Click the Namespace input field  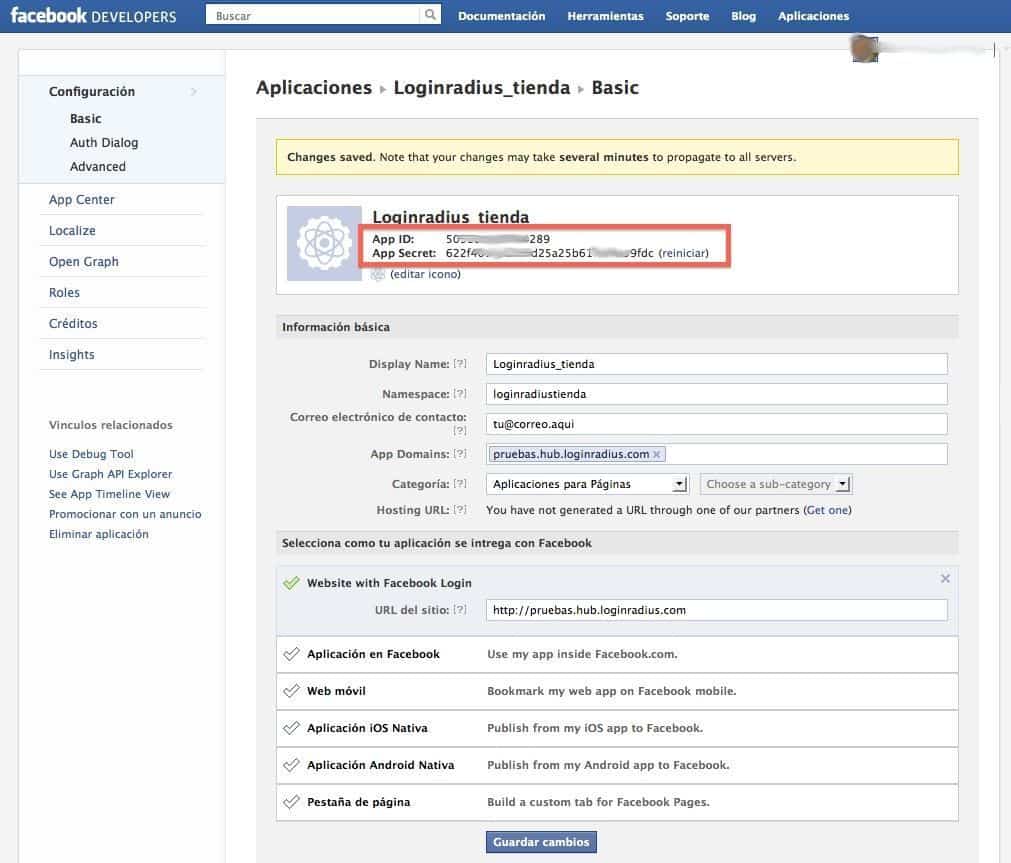(x=717, y=393)
